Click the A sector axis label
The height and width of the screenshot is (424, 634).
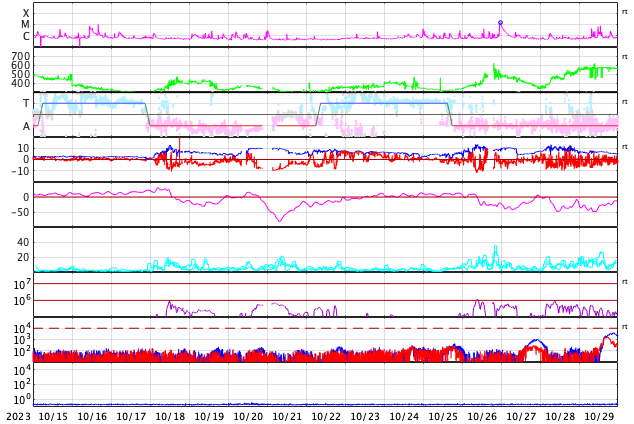pos(26,127)
